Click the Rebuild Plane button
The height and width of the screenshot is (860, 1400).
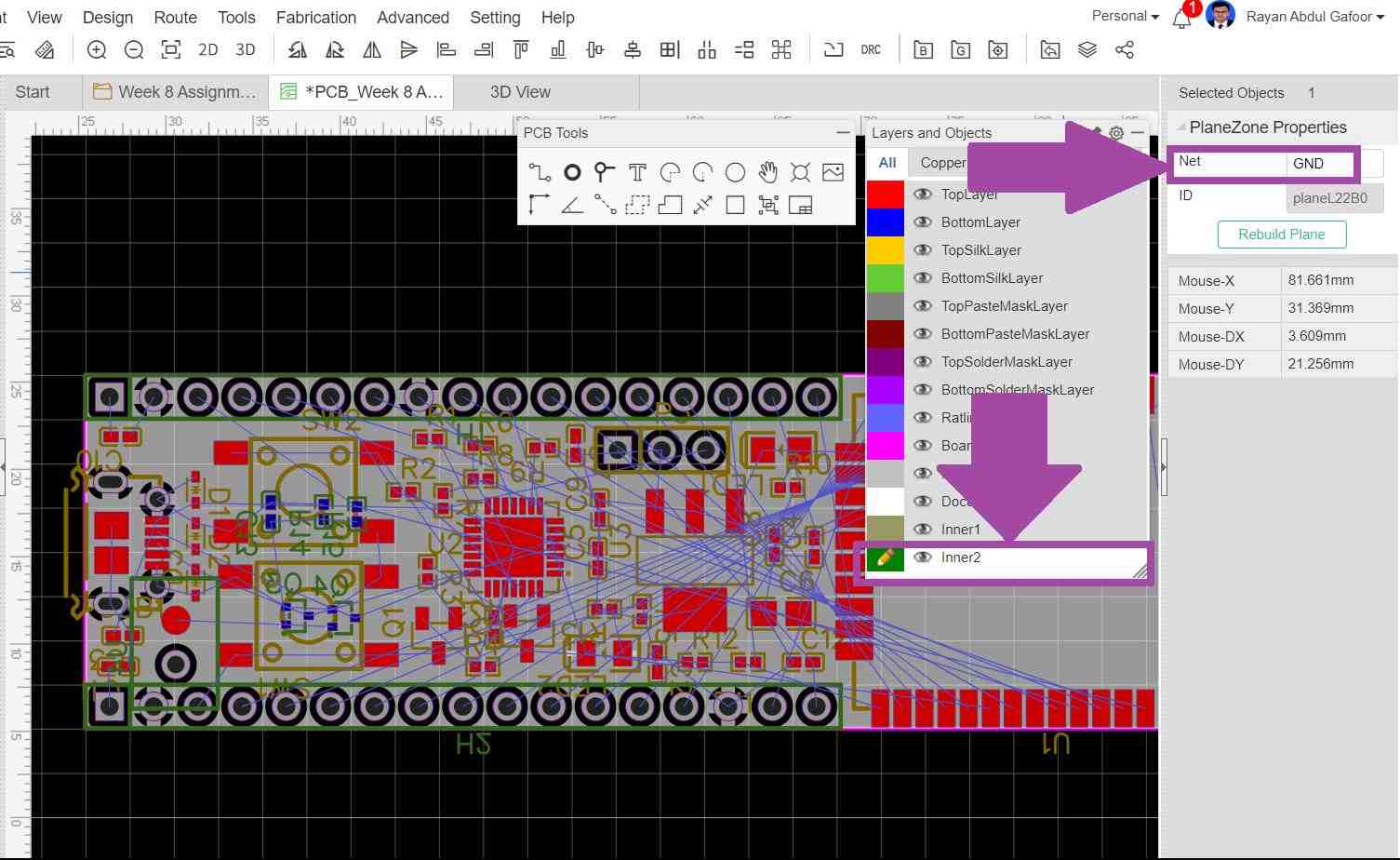tap(1281, 235)
